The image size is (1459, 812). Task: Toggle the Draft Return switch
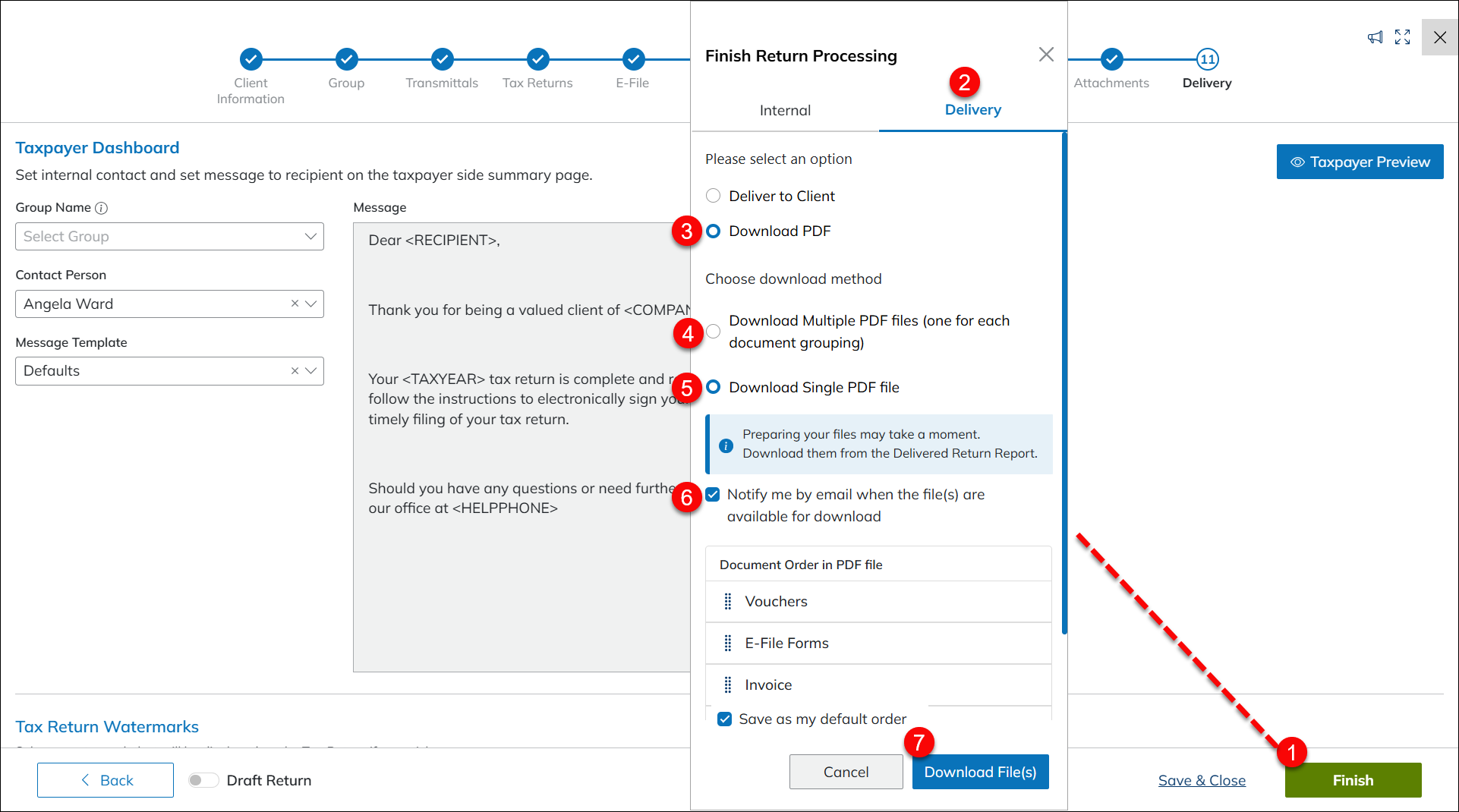203,780
